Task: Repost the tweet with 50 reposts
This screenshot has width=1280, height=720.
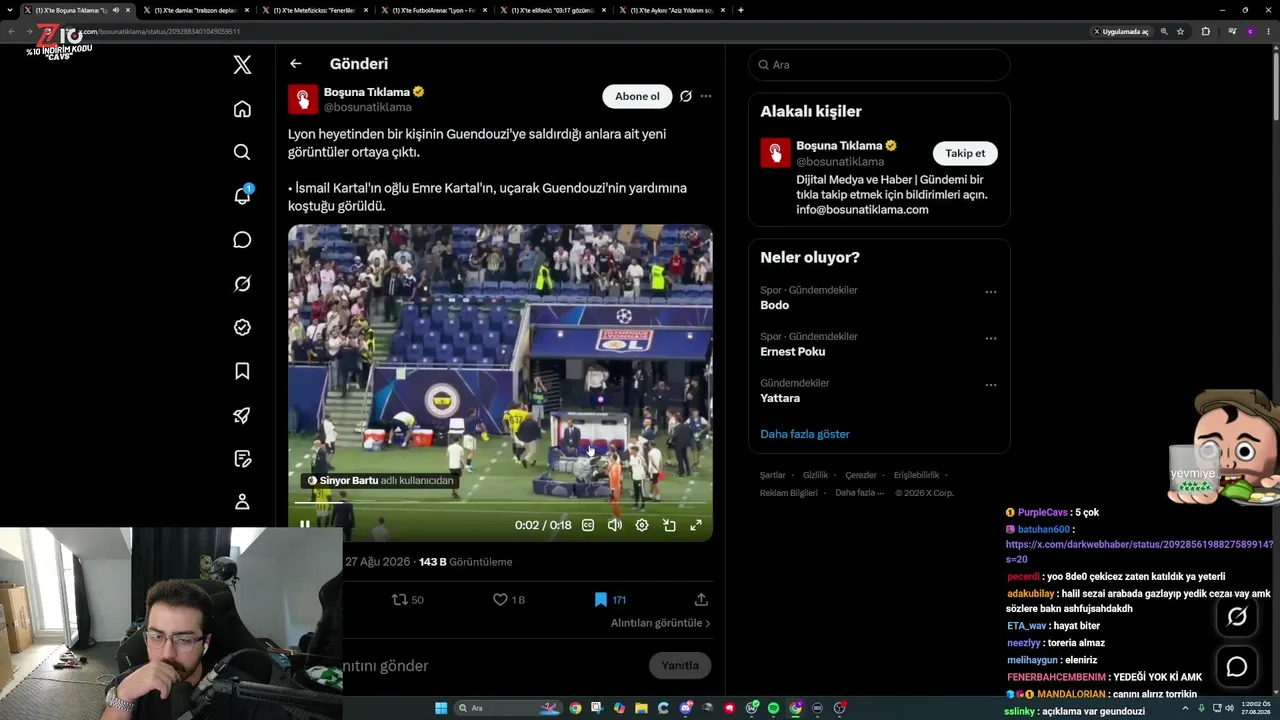Action: click(408, 600)
